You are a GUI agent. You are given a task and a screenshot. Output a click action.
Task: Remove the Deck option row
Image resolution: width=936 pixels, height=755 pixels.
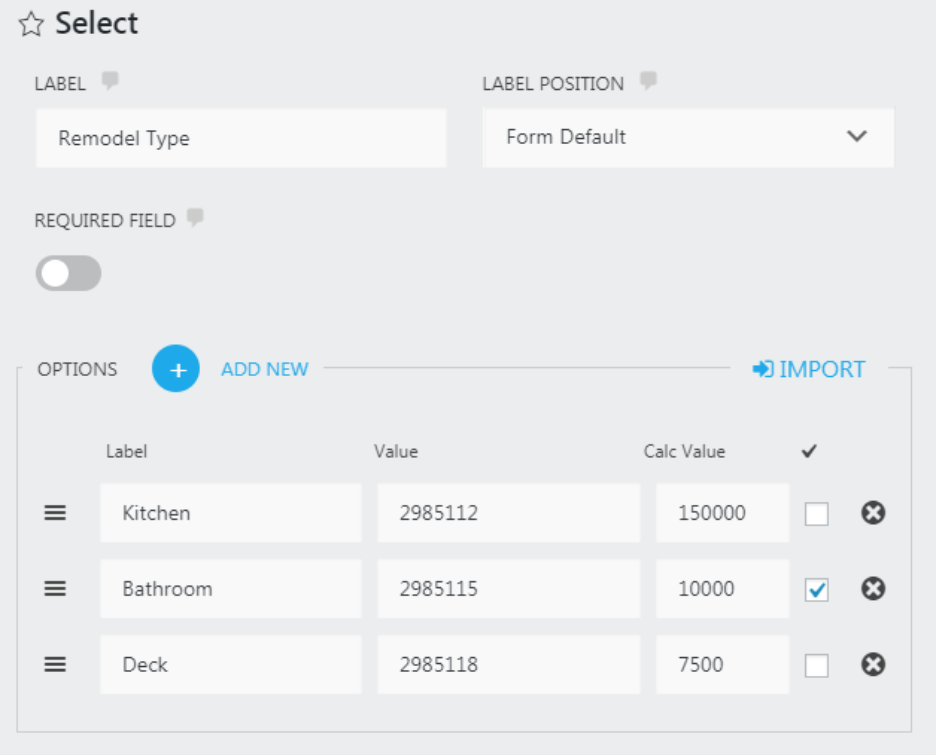pos(873,665)
